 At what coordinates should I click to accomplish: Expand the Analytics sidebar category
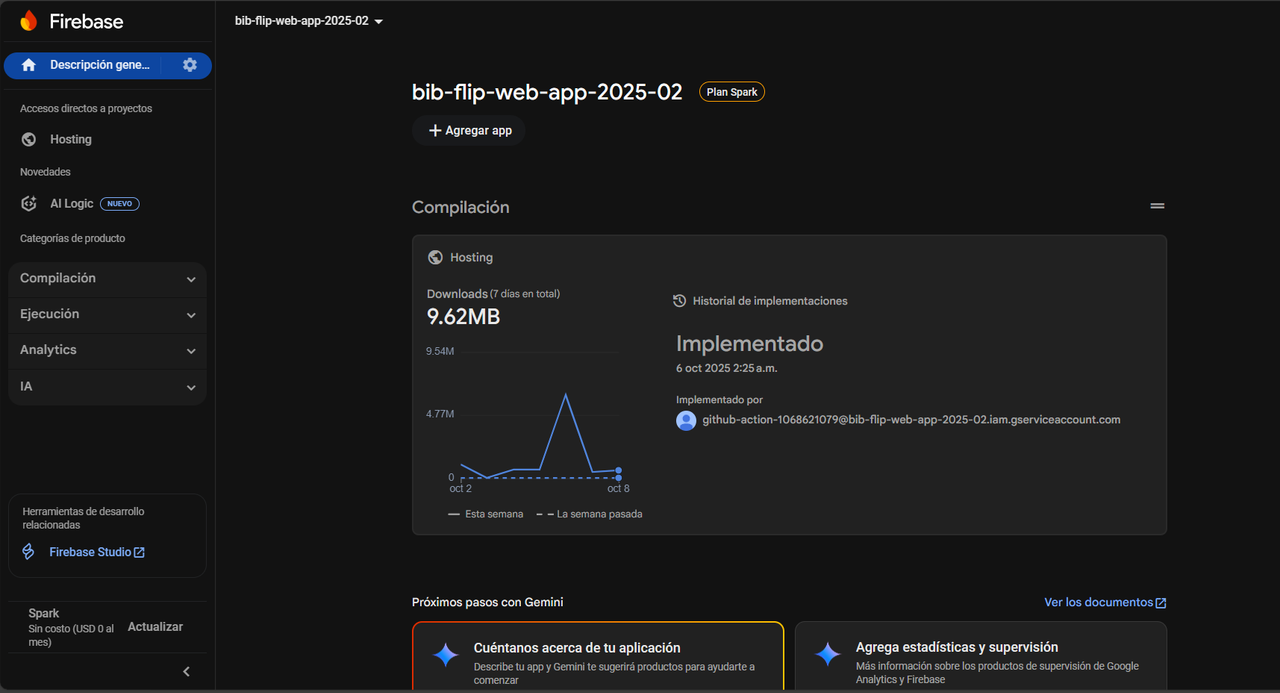point(107,350)
